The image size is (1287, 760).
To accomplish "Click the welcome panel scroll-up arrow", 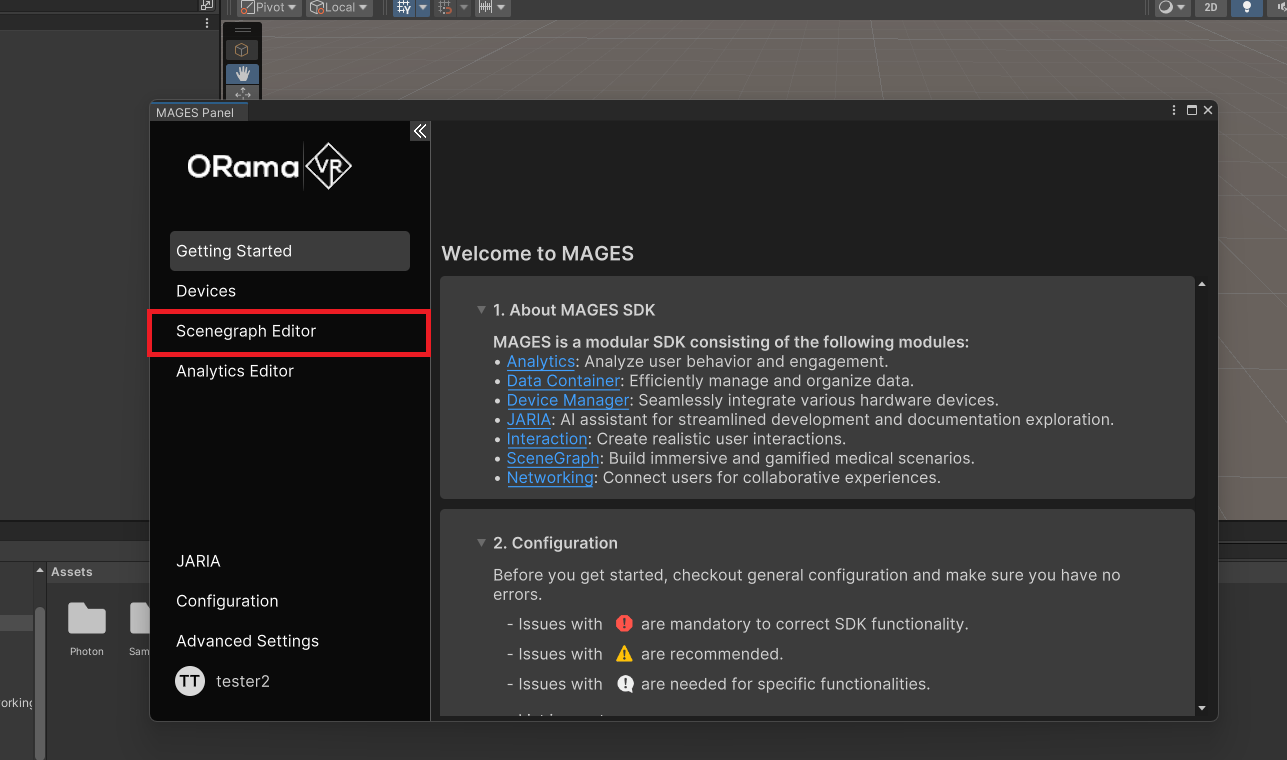I will (x=1202, y=285).
